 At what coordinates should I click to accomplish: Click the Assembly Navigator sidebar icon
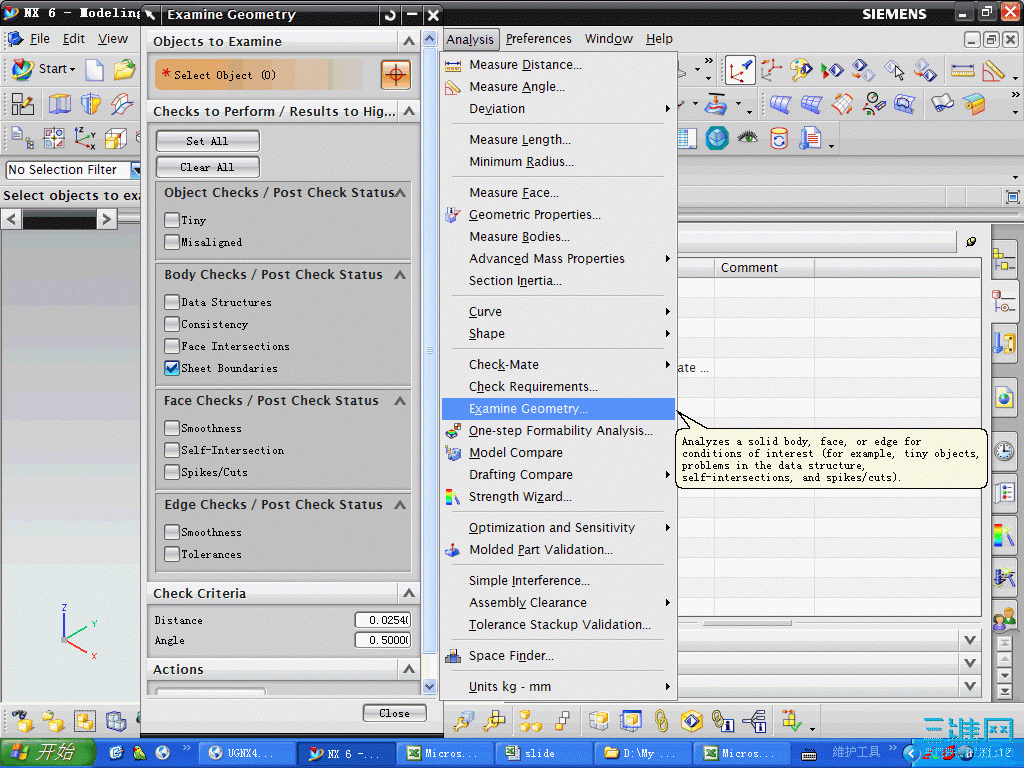pos(1004,259)
